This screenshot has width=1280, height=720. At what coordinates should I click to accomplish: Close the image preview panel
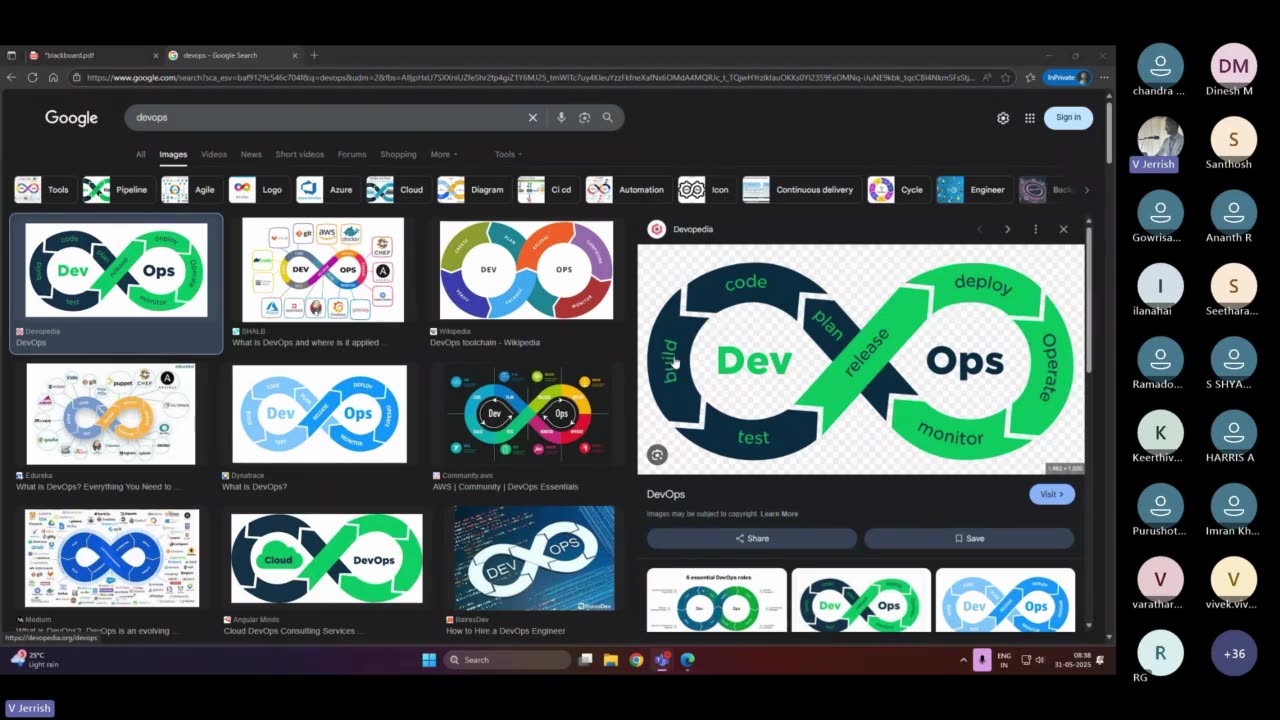pyautogui.click(x=1063, y=229)
